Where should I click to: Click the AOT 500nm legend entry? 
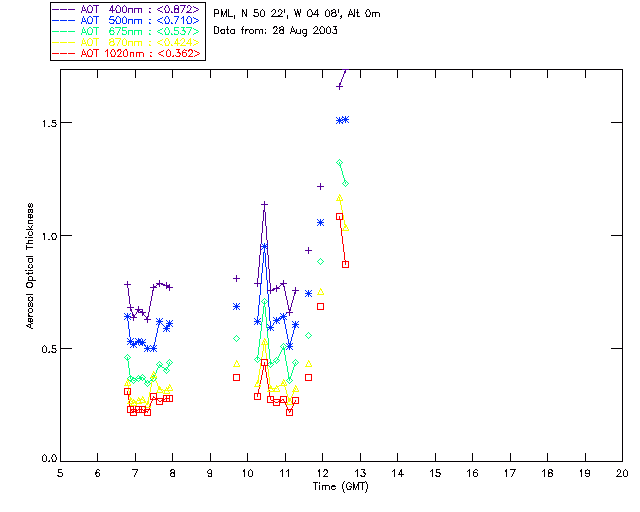(x=126, y=20)
